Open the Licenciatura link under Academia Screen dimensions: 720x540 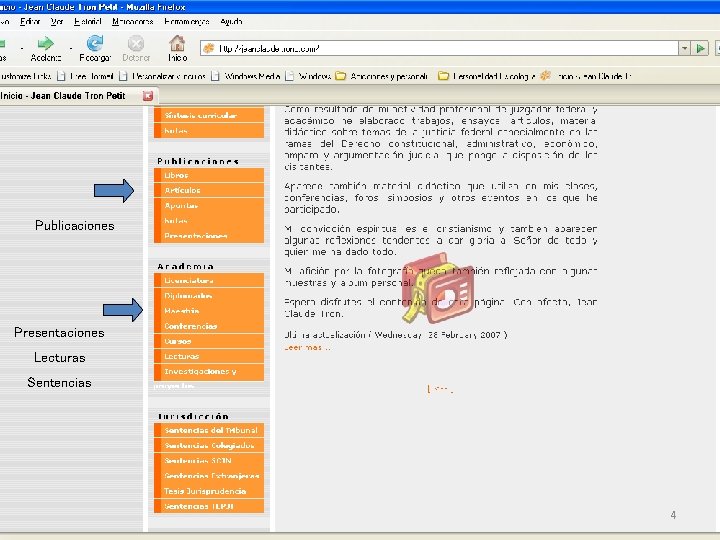(x=209, y=281)
